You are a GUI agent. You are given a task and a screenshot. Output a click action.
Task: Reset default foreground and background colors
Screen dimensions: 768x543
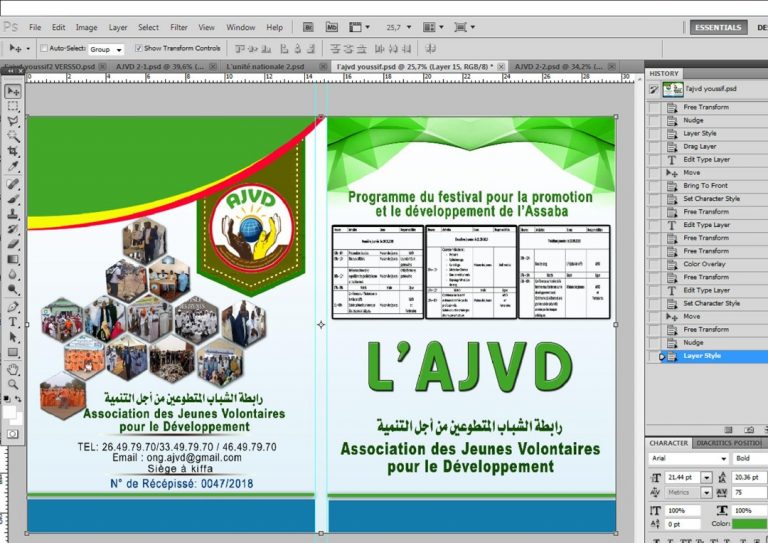click(x=7, y=399)
